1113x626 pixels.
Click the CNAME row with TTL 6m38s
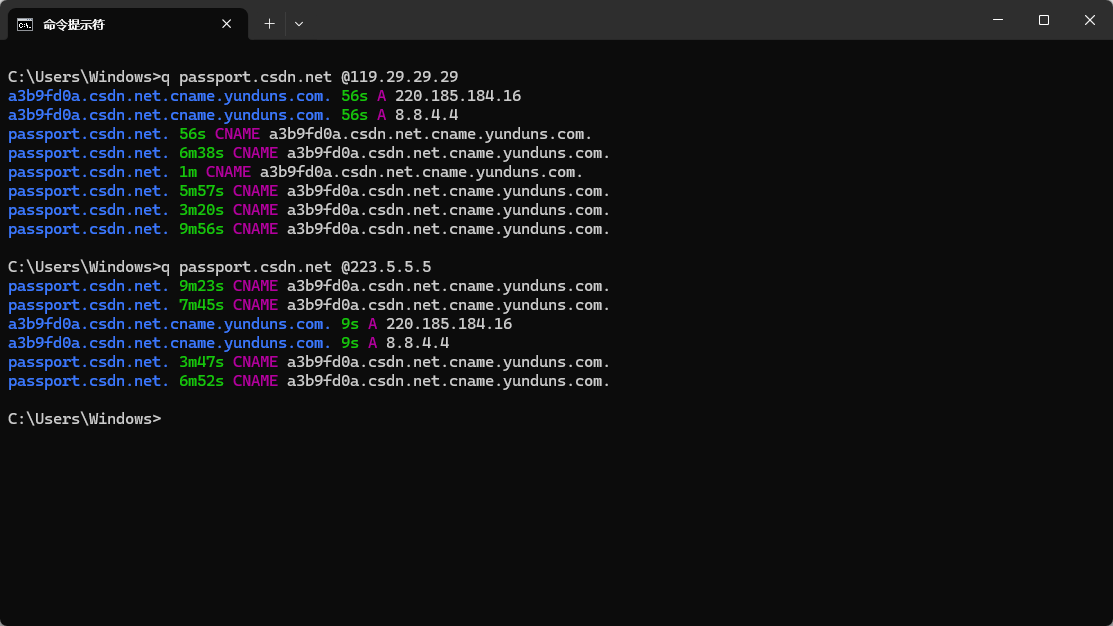tap(309, 153)
